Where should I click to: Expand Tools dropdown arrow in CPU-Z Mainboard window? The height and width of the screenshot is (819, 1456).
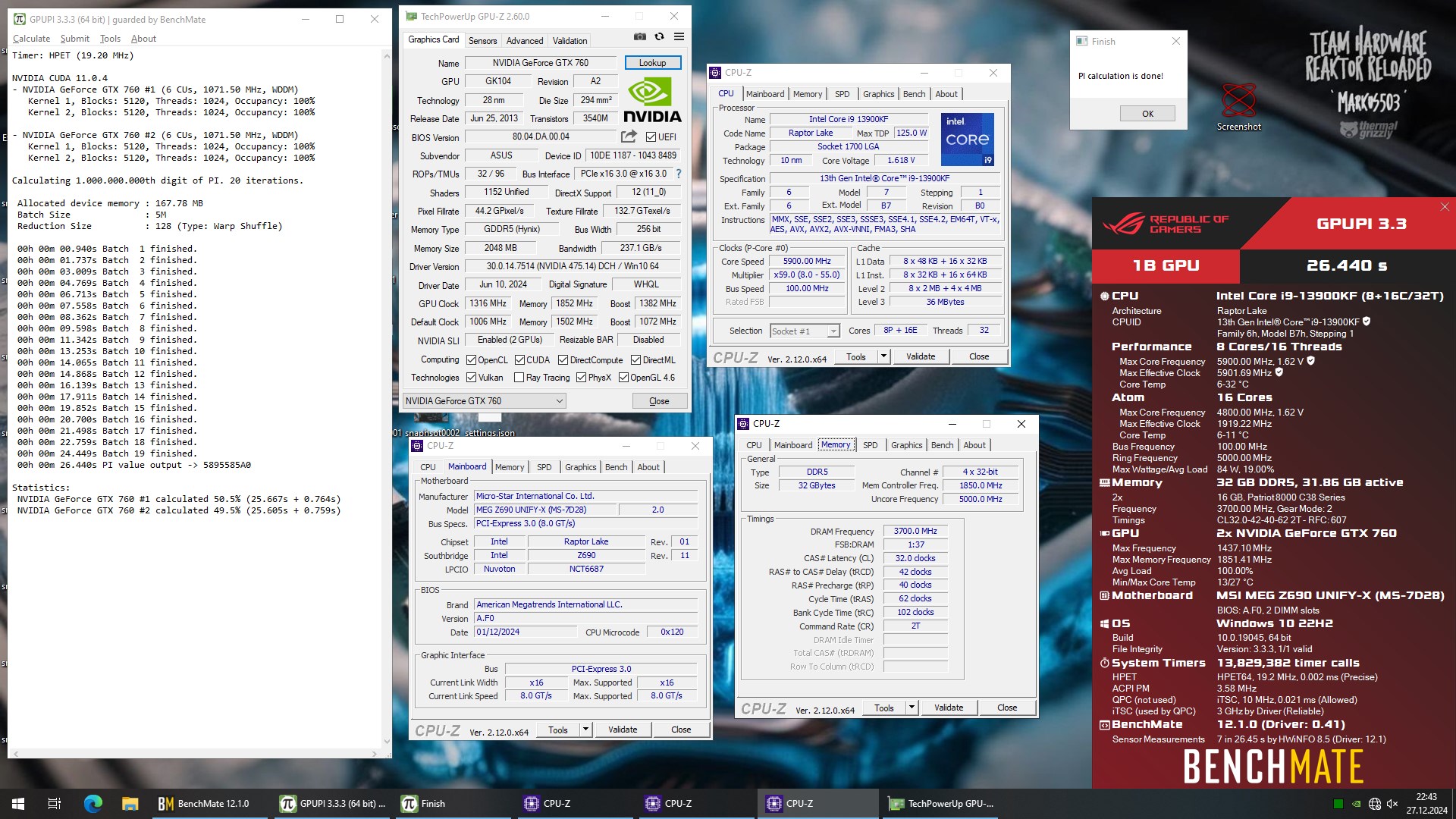click(x=585, y=730)
